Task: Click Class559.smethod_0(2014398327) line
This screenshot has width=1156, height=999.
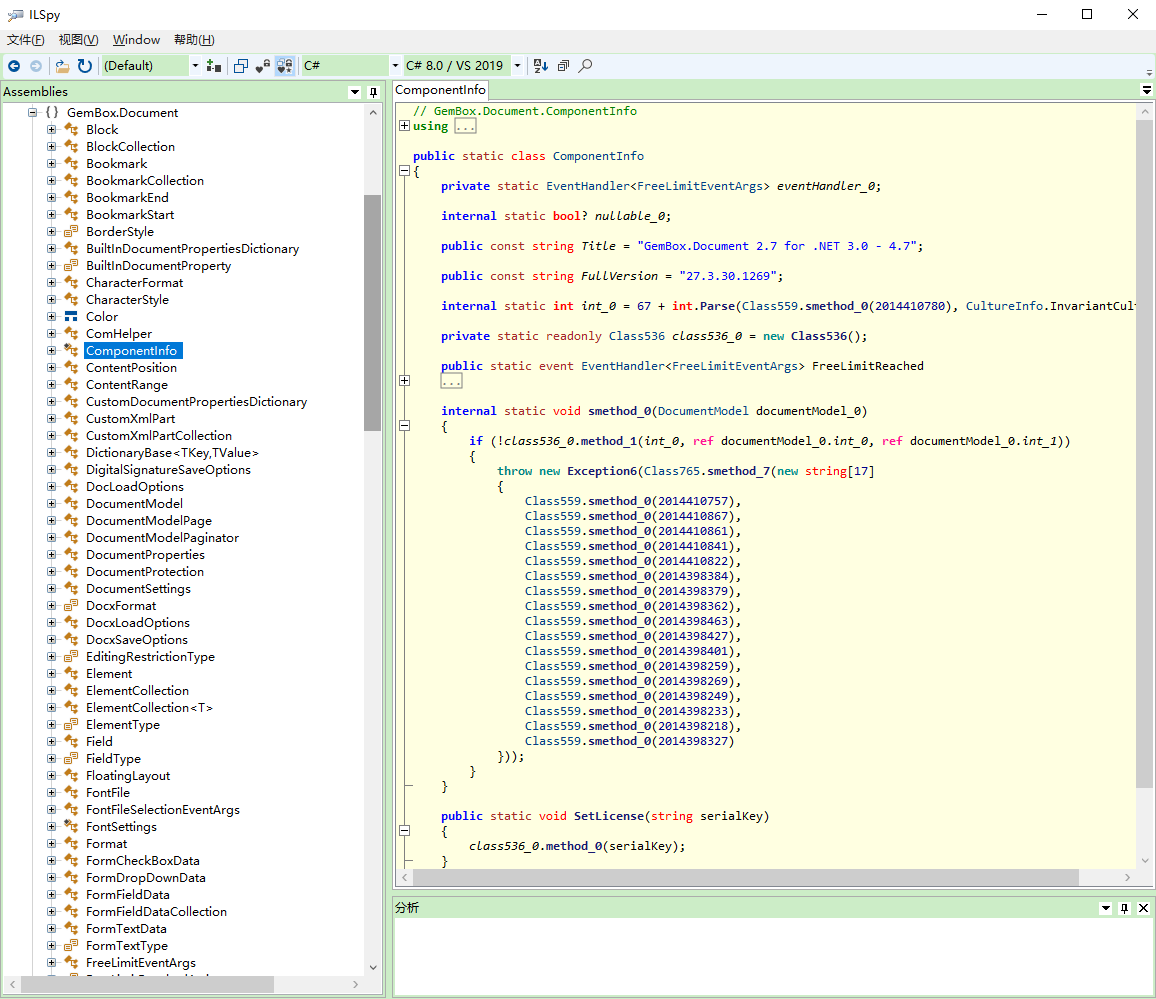Action: coord(629,741)
